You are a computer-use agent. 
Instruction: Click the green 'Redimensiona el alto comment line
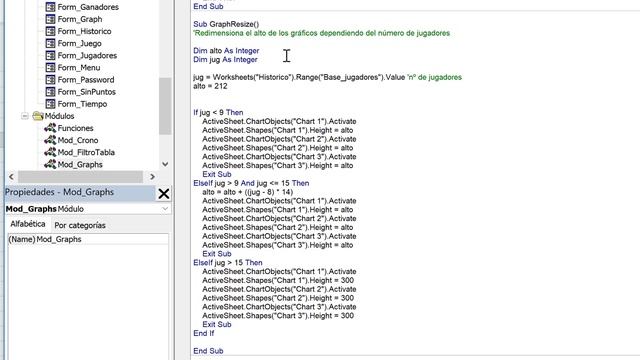point(322,33)
